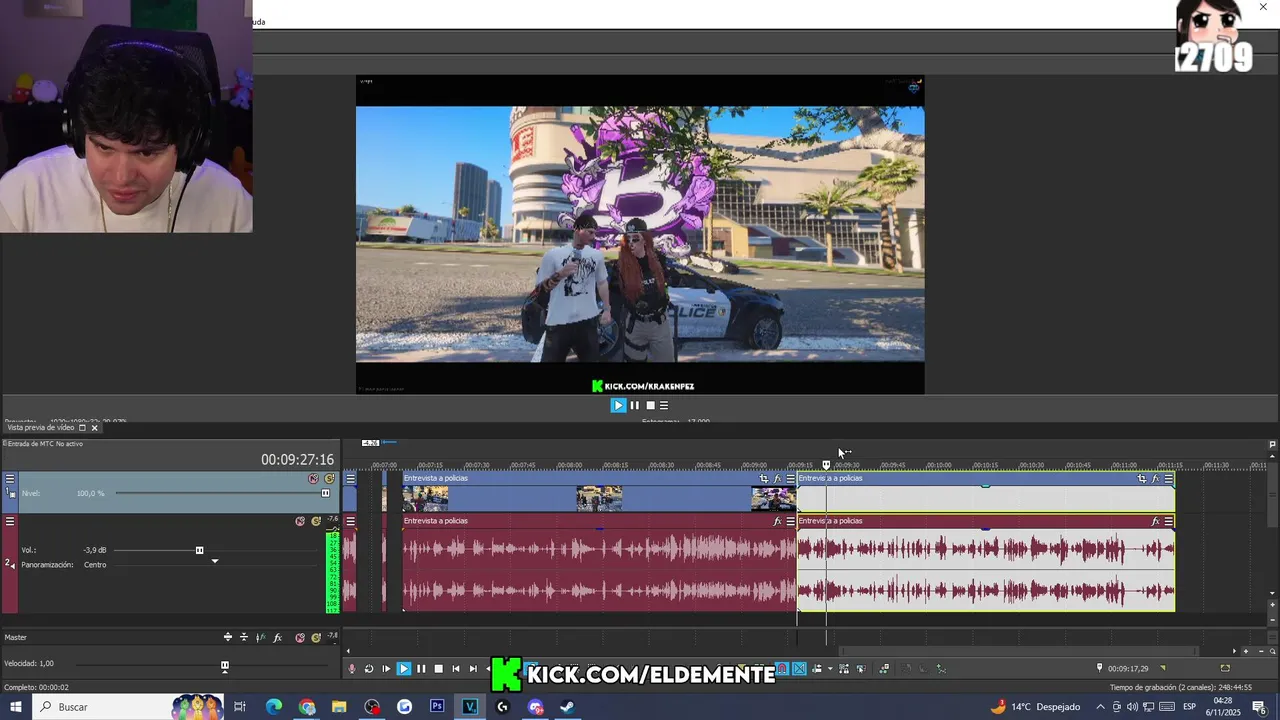Open Master FX button
This screenshot has height=720, width=1280.
click(277, 637)
